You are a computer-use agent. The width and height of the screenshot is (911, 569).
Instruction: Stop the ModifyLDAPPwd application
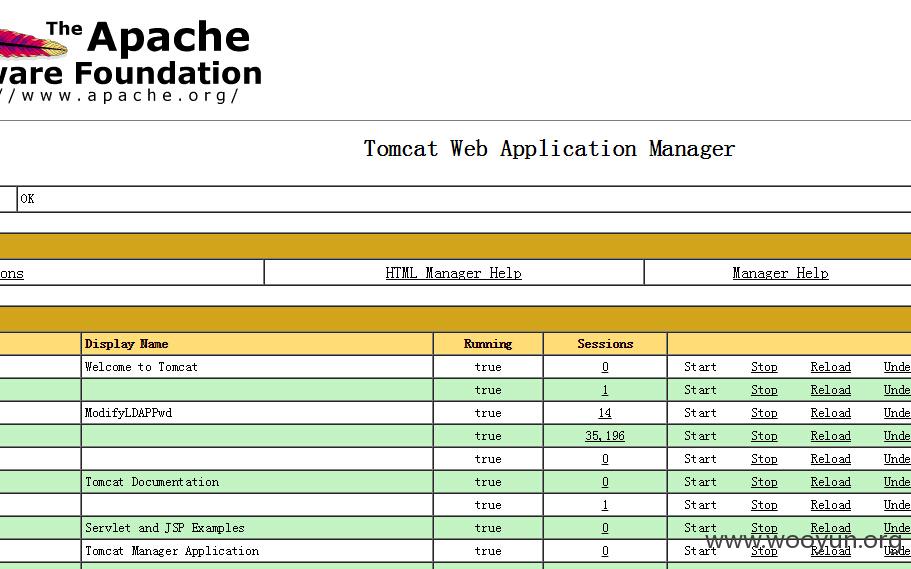pyautogui.click(x=764, y=413)
